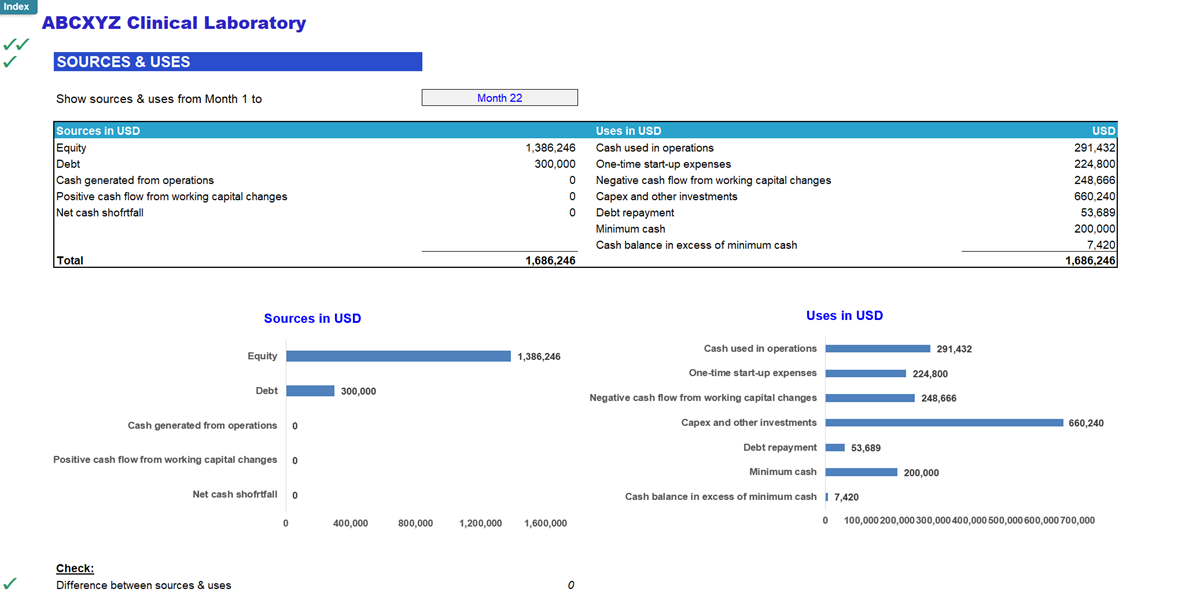Click the Equity data label 1,386,246 in chart
This screenshot has width=1200, height=600.
[539, 356]
